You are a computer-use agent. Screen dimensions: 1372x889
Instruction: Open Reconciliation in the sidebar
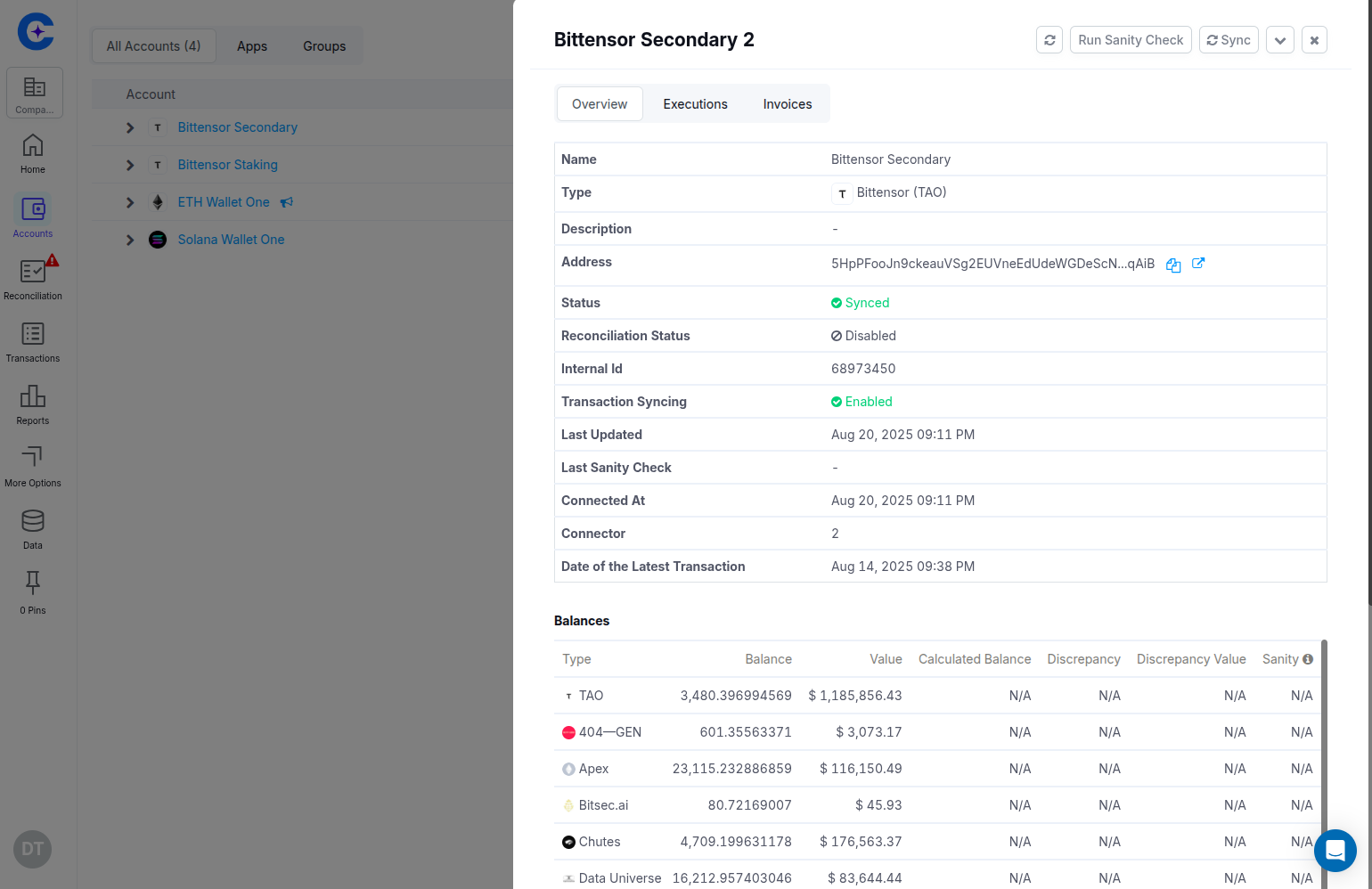tap(33, 279)
